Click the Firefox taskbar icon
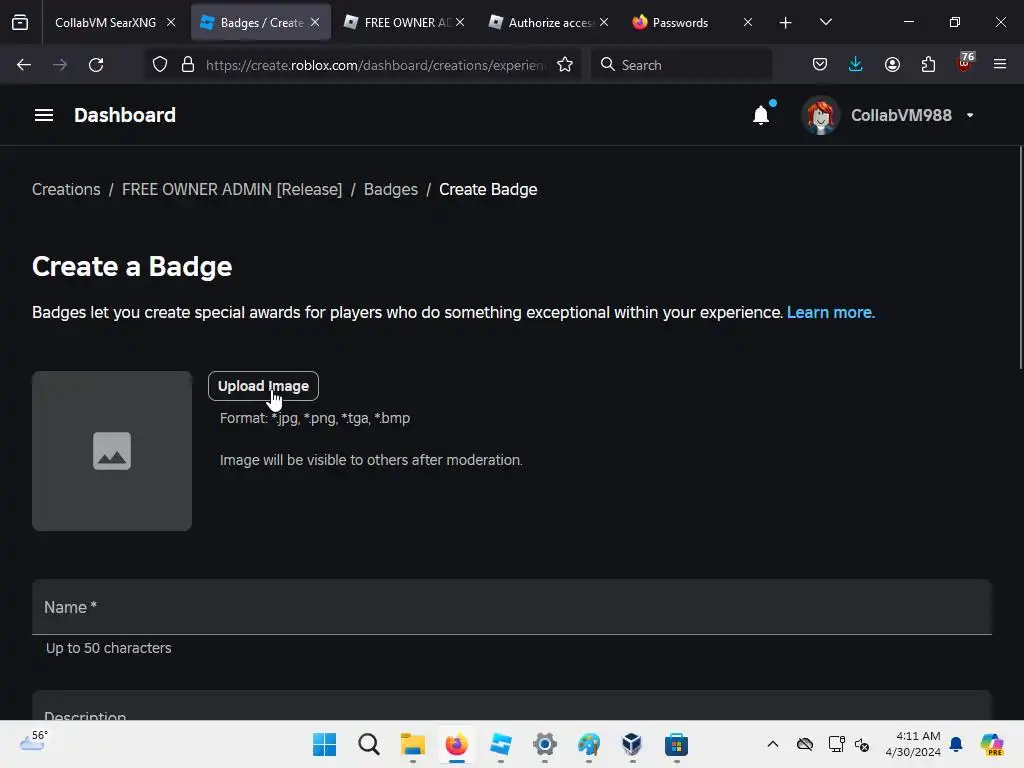1024x768 pixels. coord(456,744)
